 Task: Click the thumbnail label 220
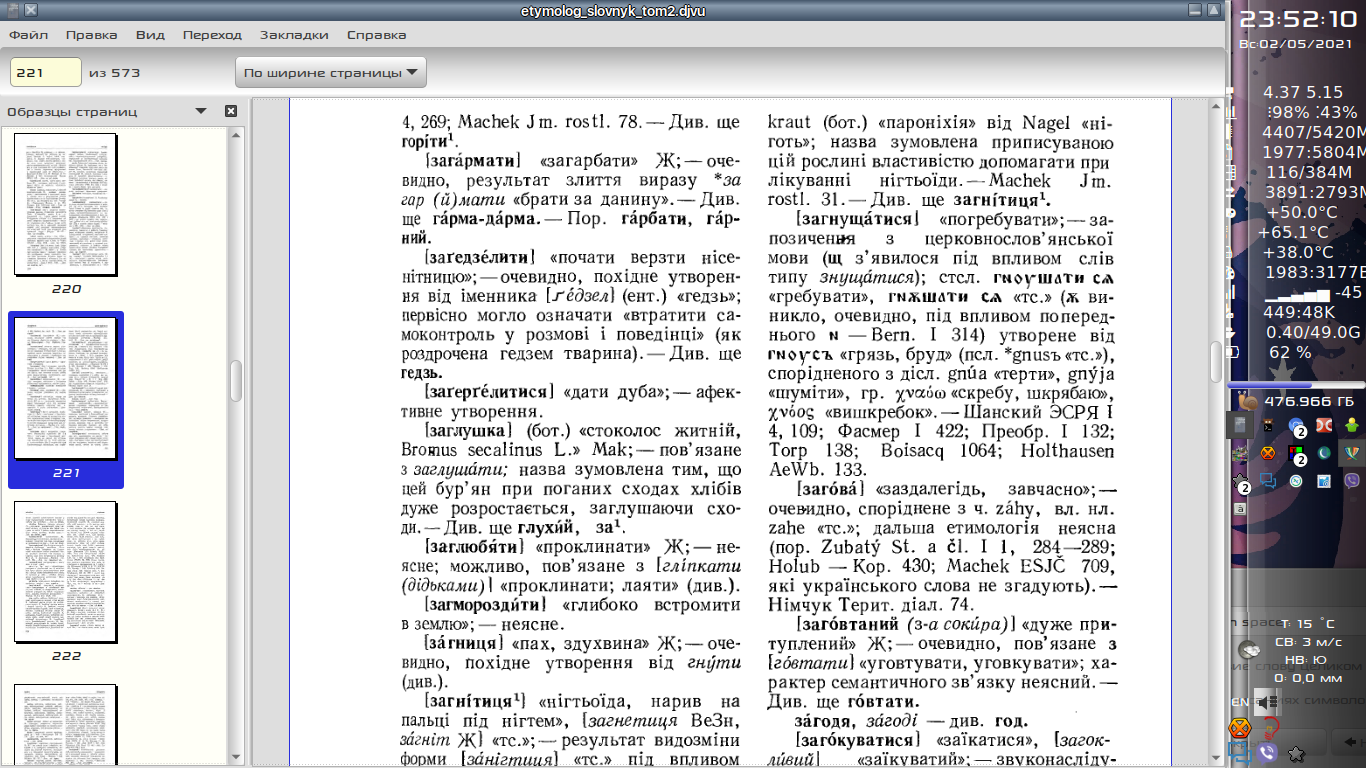tap(66, 289)
